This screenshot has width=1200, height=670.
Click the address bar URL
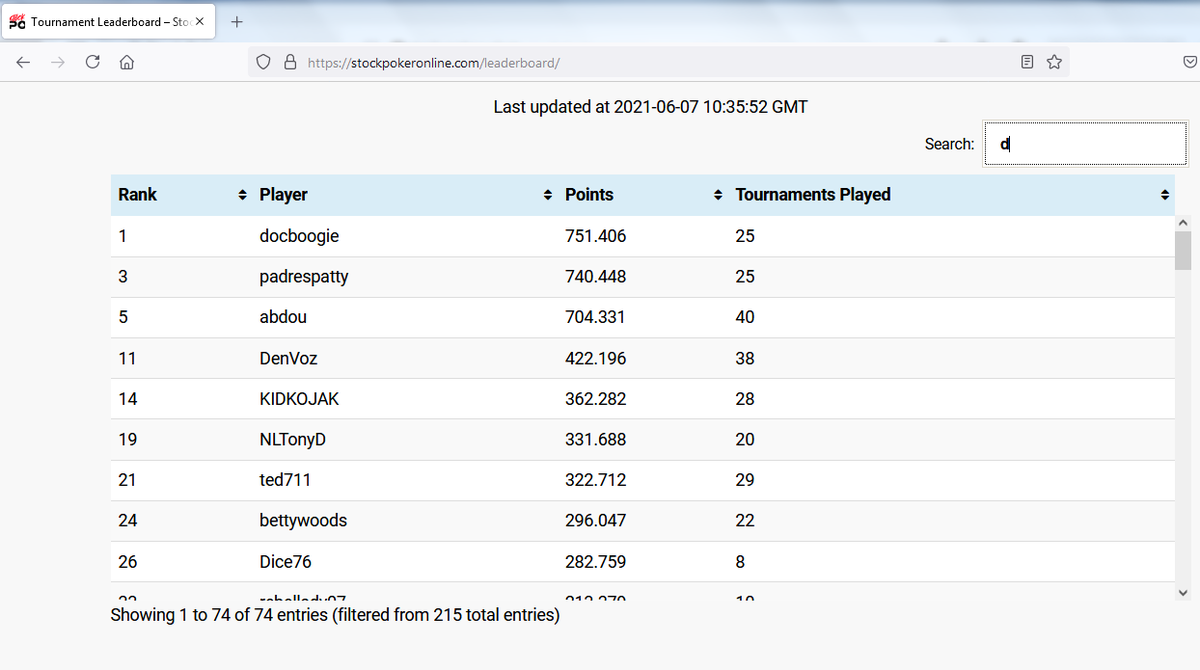[x=433, y=62]
